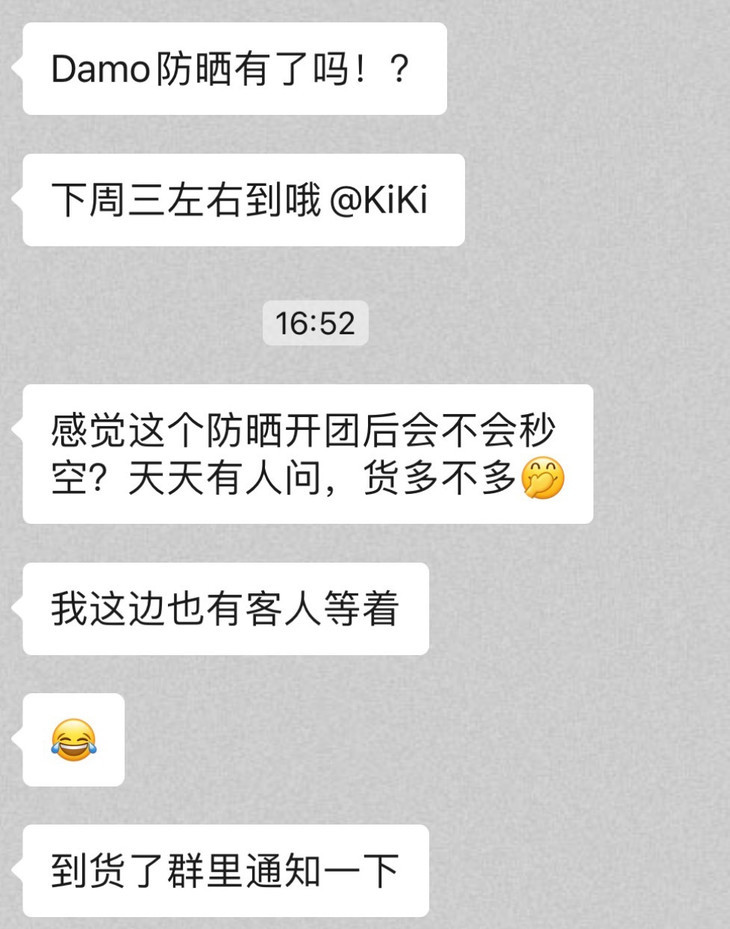Tap the line "感觉这个防晒开团后会不会秒"

303,430
